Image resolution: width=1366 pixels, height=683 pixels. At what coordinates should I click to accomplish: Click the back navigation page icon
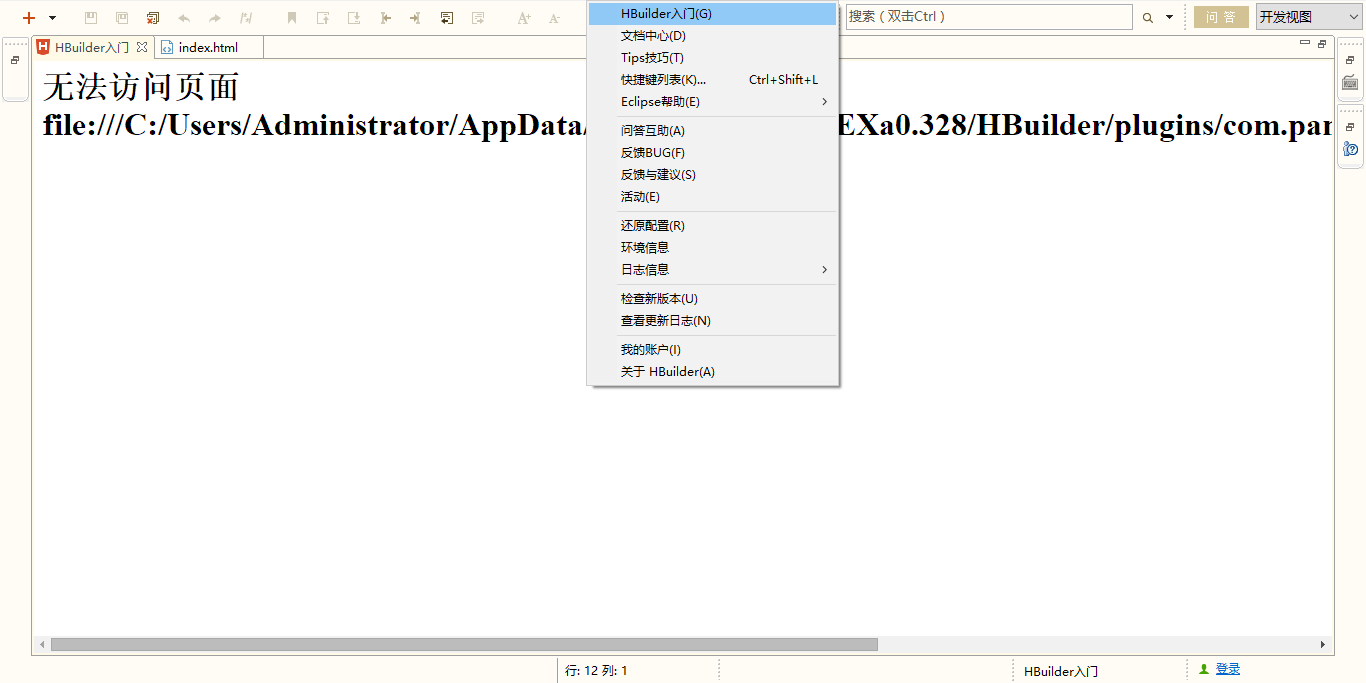(447, 18)
